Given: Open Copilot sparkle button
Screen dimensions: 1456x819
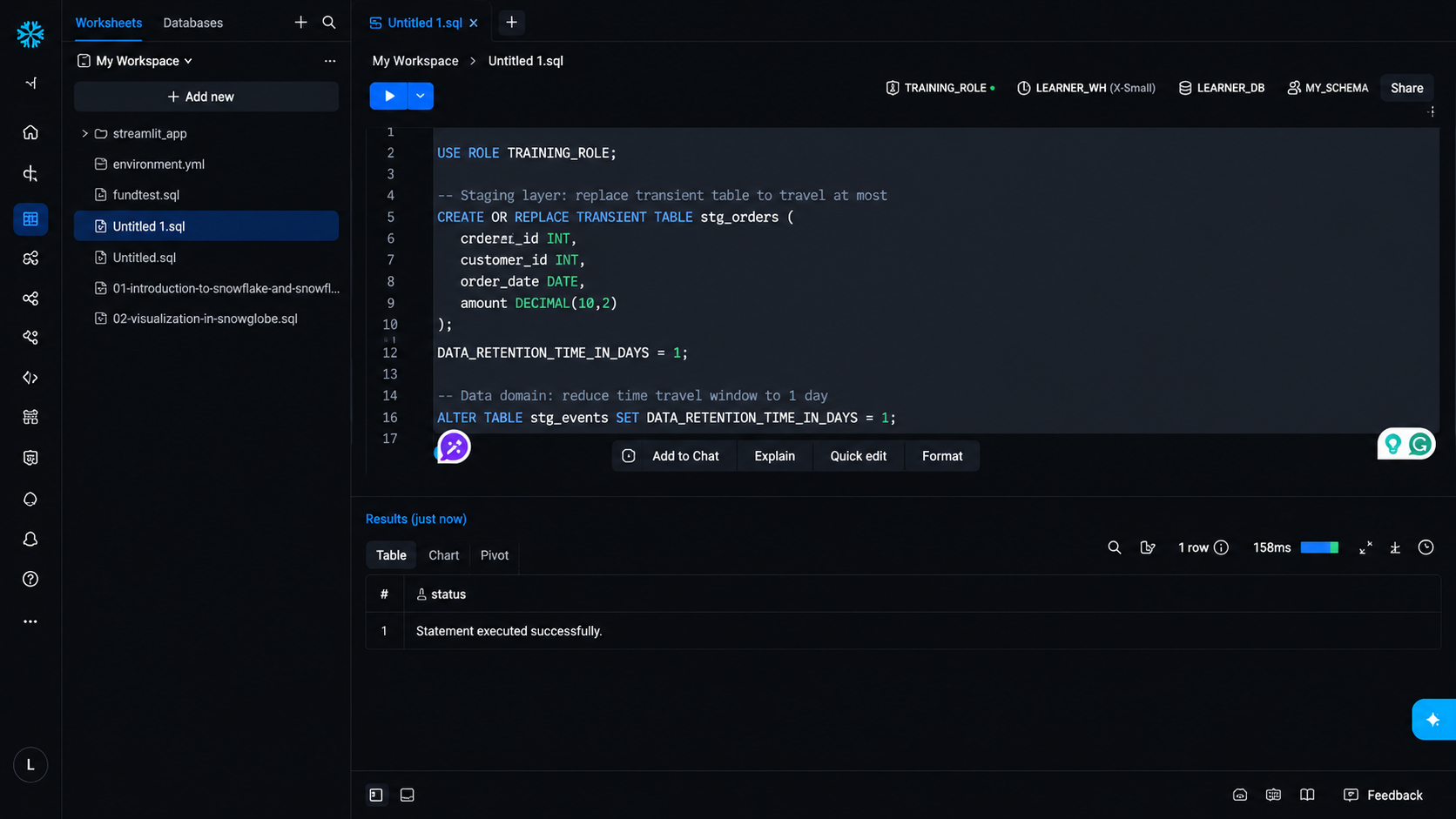Looking at the screenshot, I should [1433, 720].
